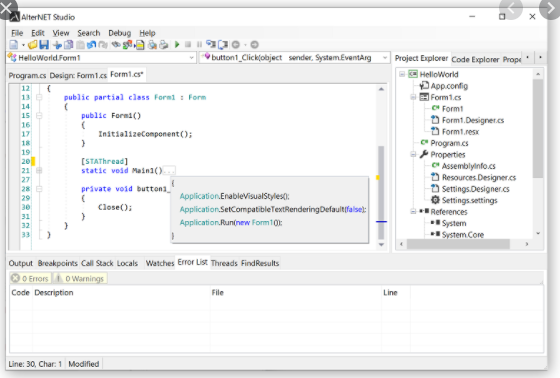560x378 pixels.
Task: Click the Project Explorer horizontal scrollbar
Action: click(458, 244)
